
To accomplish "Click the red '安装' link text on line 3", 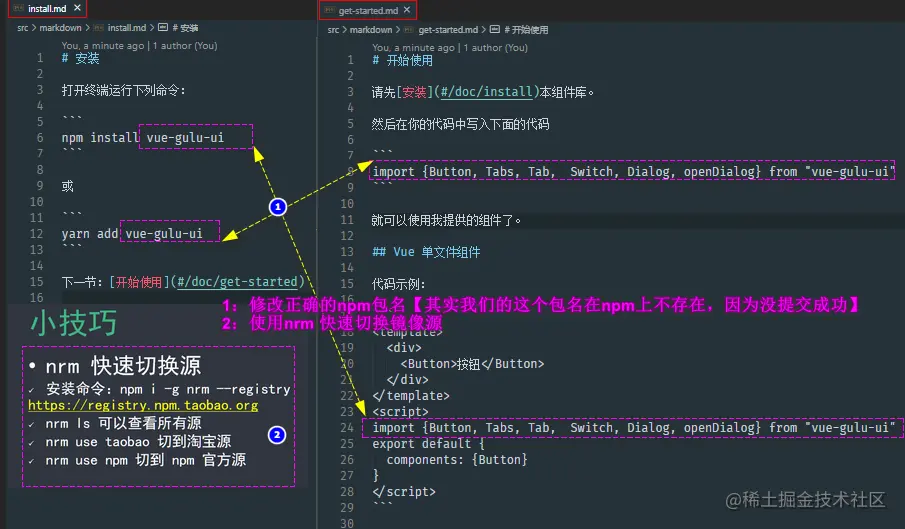I will 414,92.
